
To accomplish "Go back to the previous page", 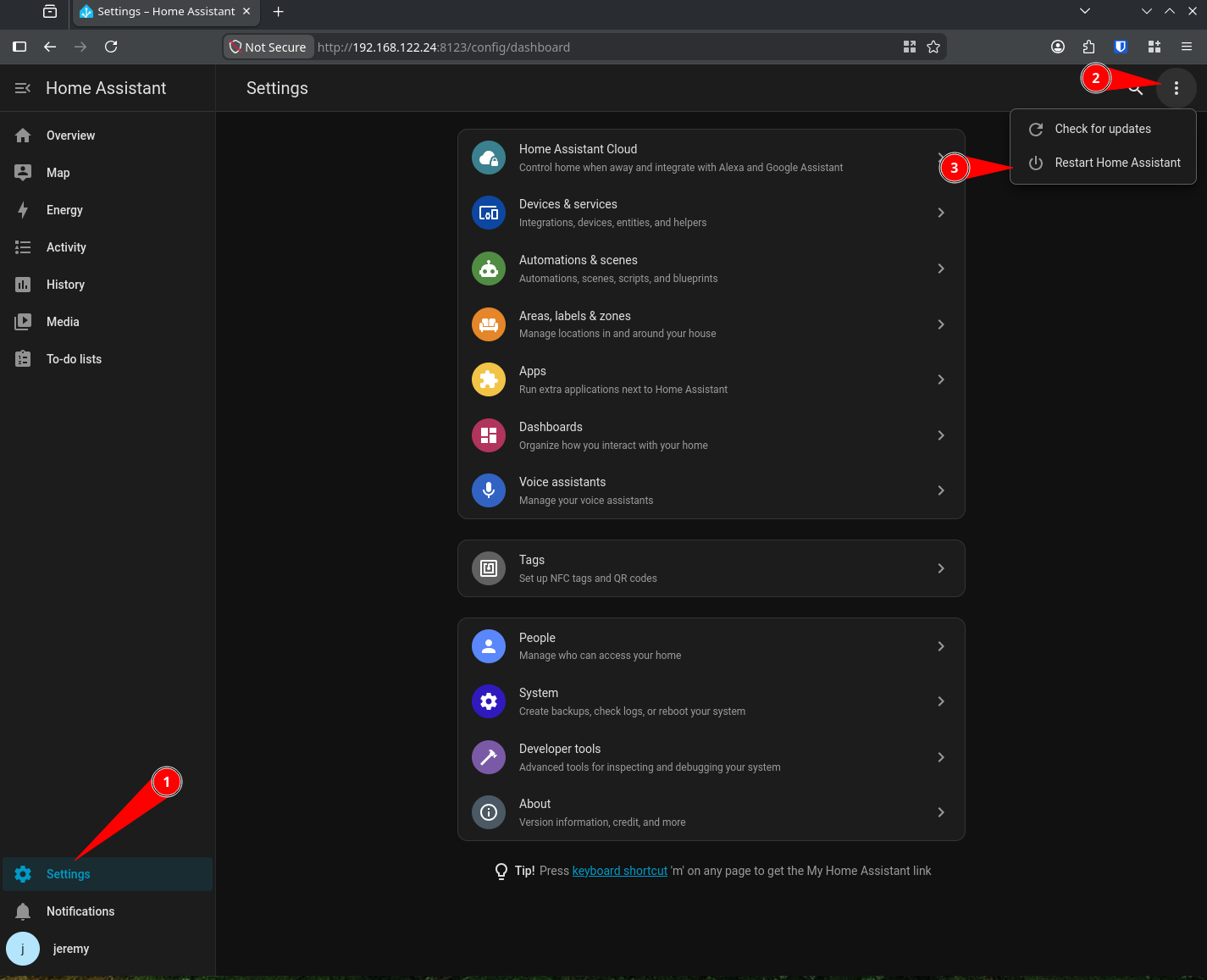I will click(50, 47).
